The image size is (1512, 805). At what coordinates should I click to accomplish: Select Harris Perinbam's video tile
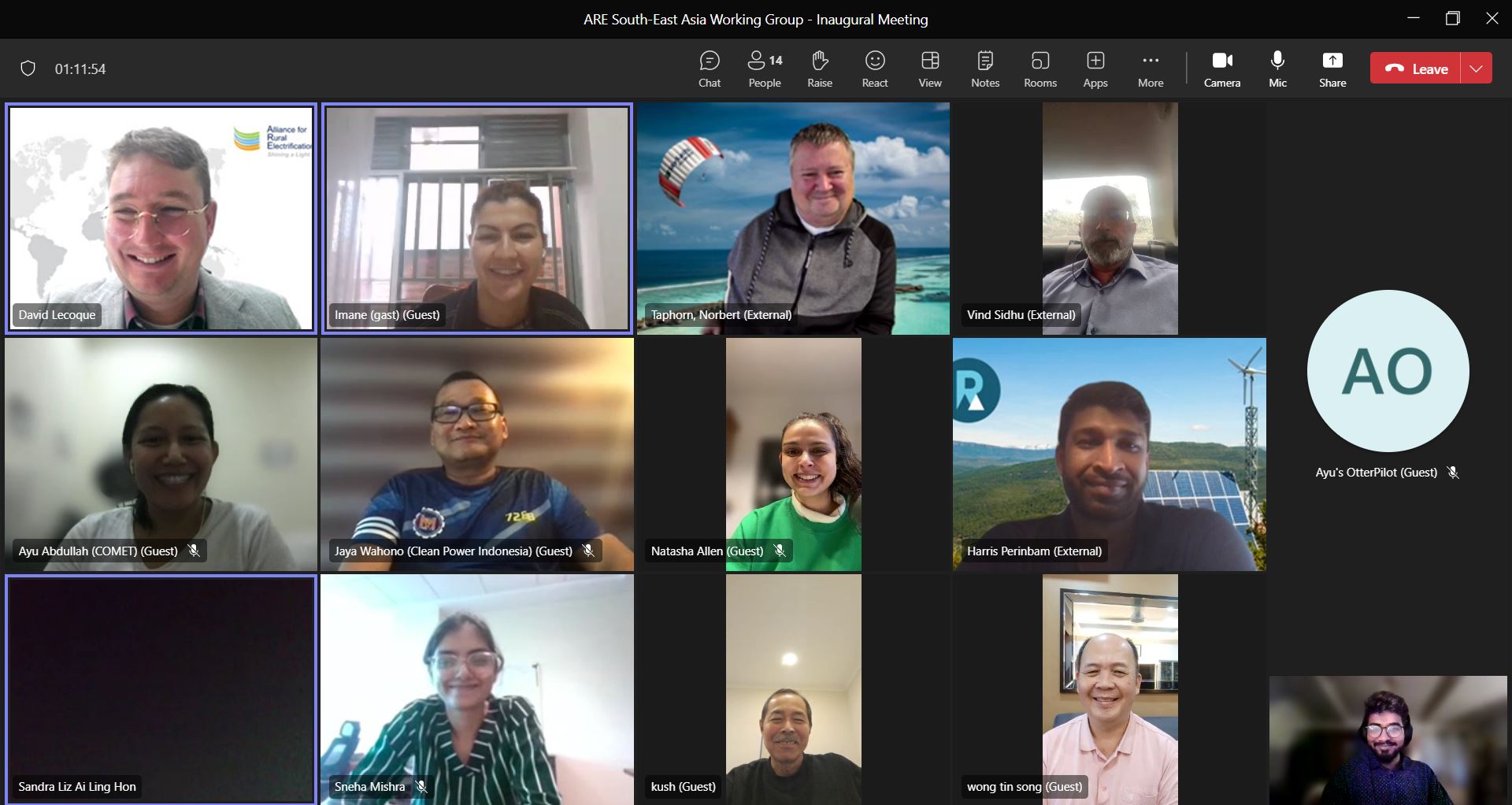(1109, 454)
